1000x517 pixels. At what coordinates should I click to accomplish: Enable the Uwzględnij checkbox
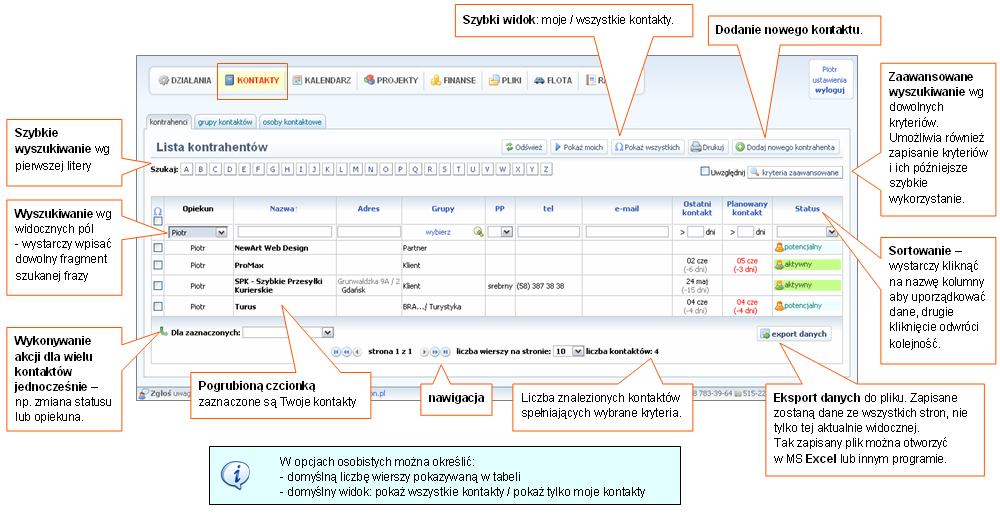tap(706, 172)
